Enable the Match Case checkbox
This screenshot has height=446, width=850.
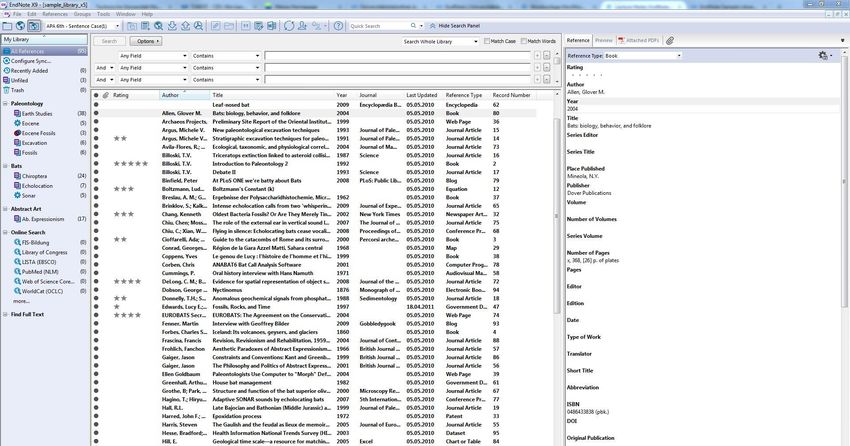click(487, 41)
